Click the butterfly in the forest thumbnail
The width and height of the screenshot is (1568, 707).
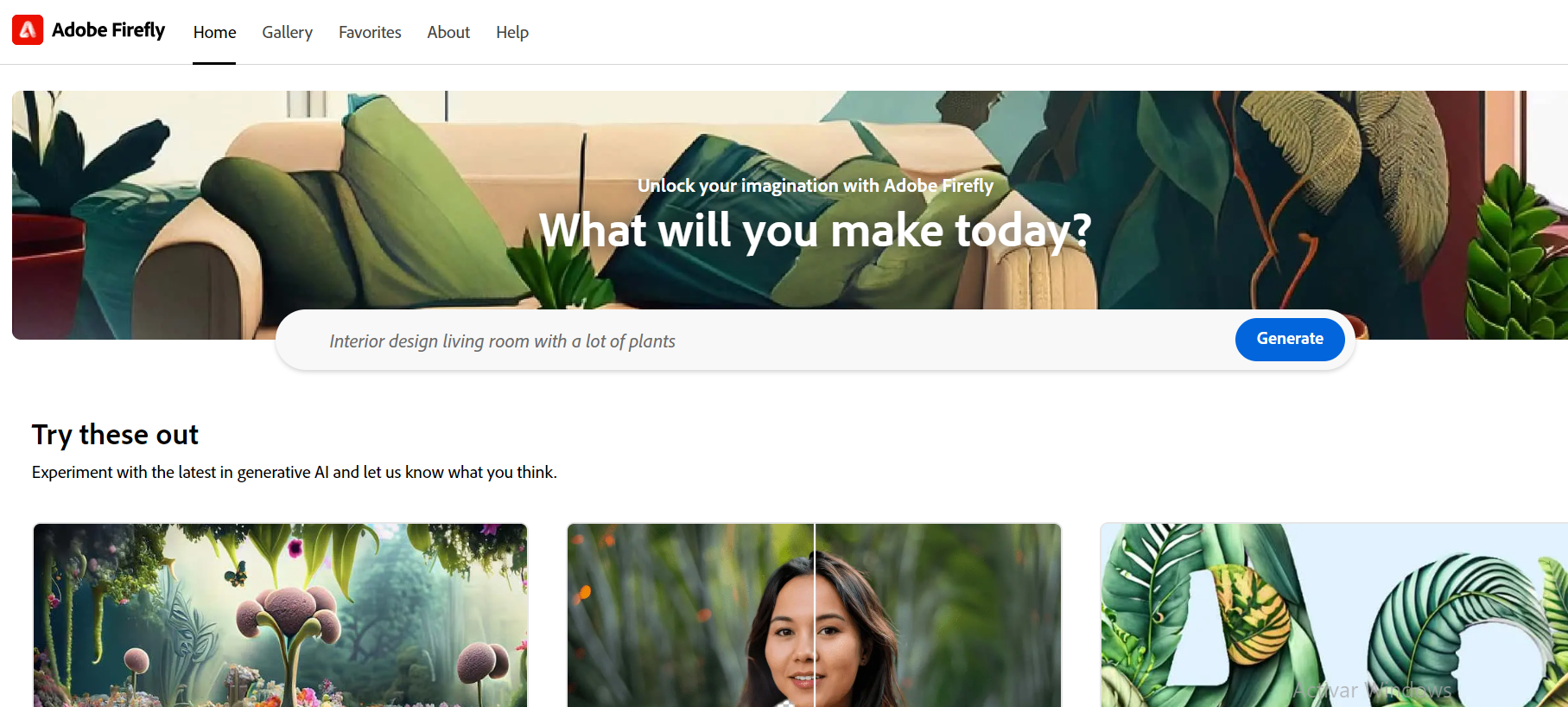pyautogui.click(x=236, y=573)
